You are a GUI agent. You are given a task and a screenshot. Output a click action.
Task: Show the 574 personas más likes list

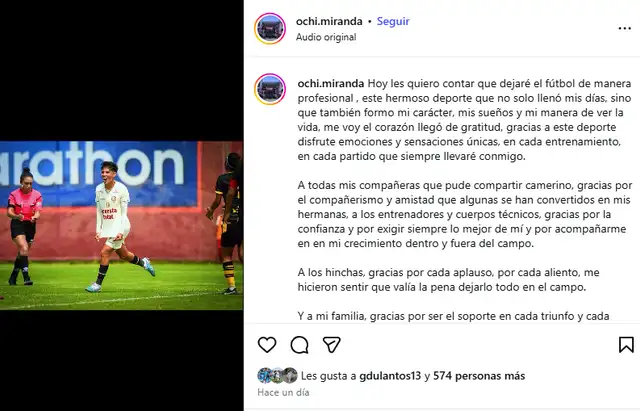point(479,376)
